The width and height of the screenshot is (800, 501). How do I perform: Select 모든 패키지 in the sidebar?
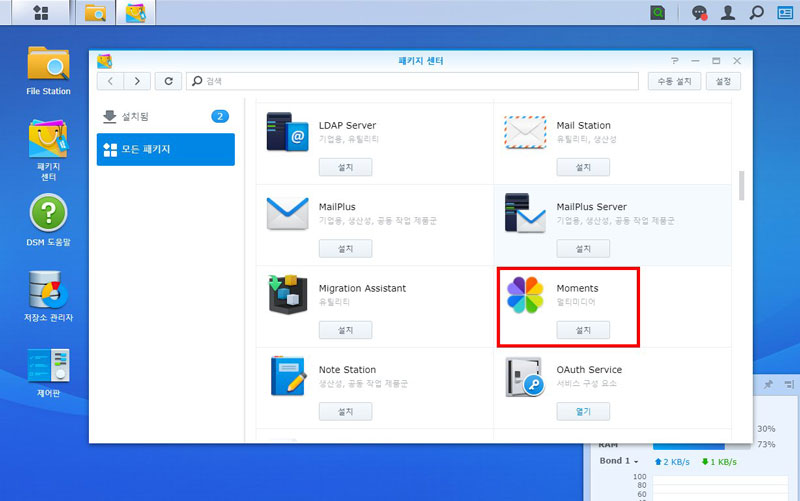pyautogui.click(x=165, y=149)
